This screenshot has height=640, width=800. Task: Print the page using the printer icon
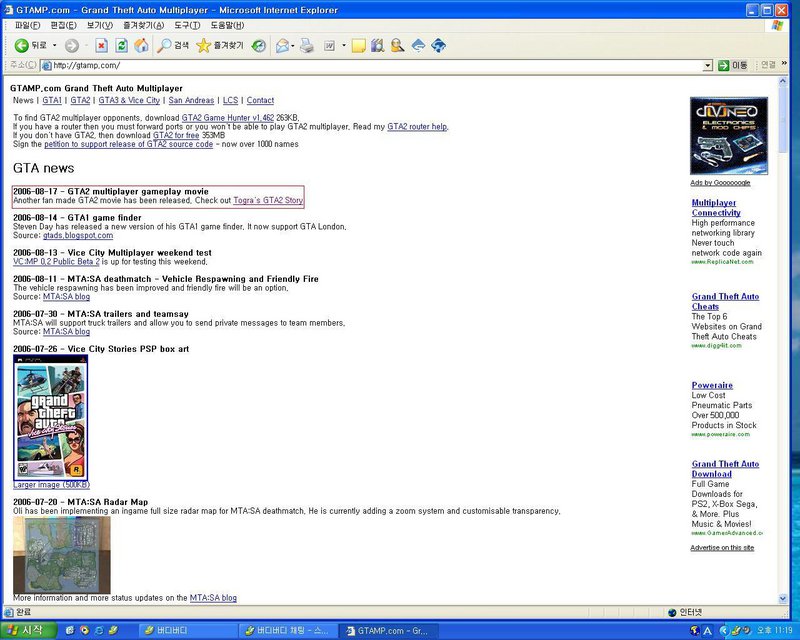tap(307, 46)
